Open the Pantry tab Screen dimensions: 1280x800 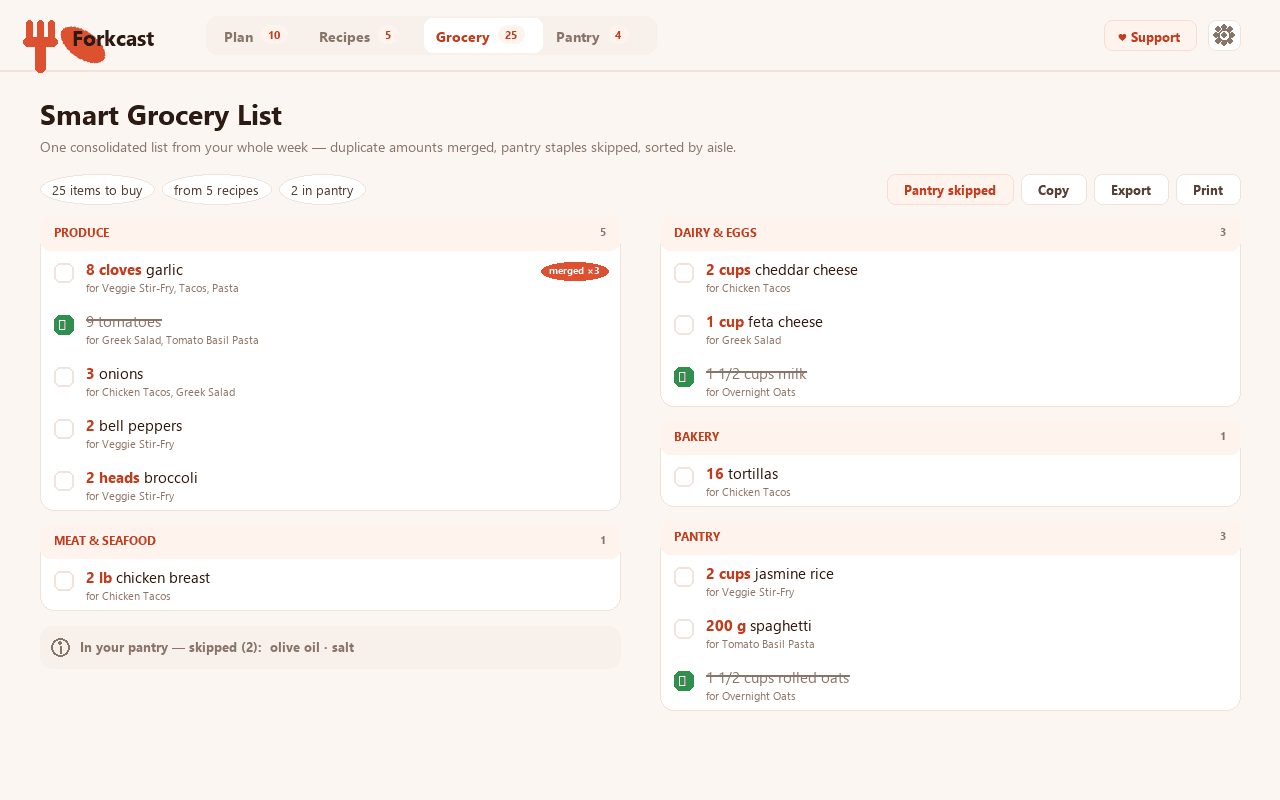[591, 36]
